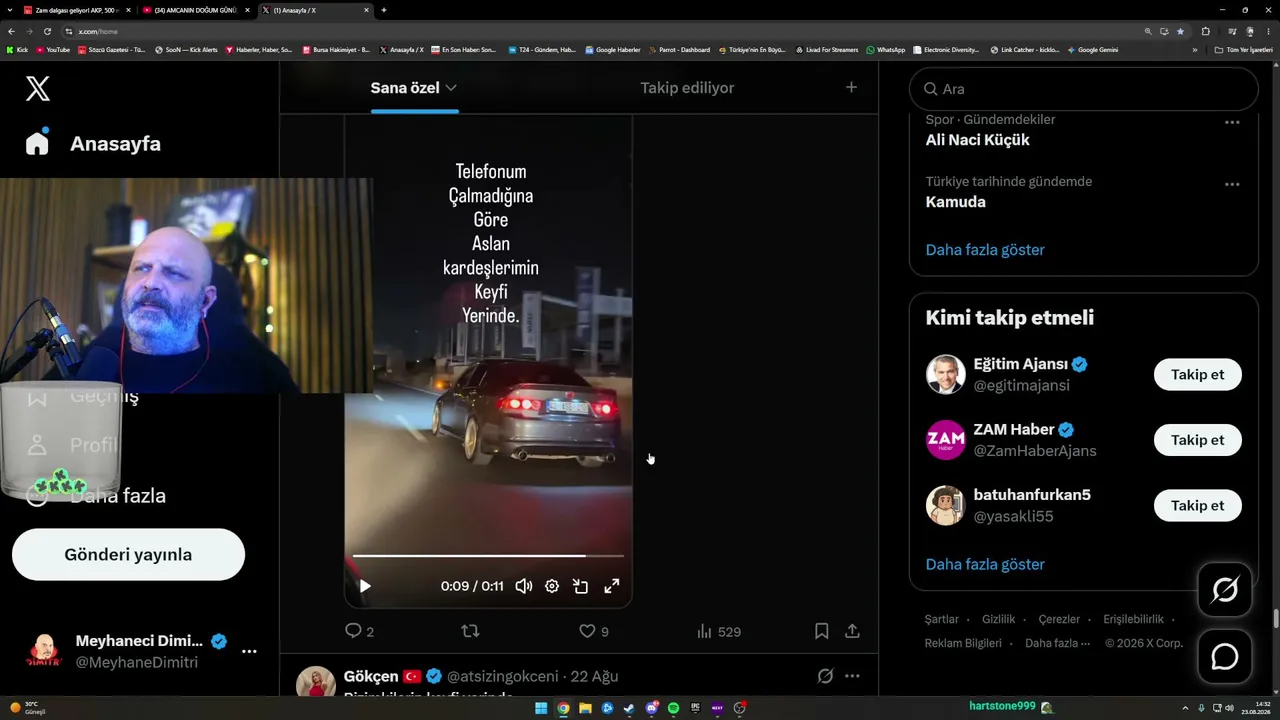Viewport: 1280px width, 720px height.
Task: Open the Gizlilik footer link
Action: point(998,620)
